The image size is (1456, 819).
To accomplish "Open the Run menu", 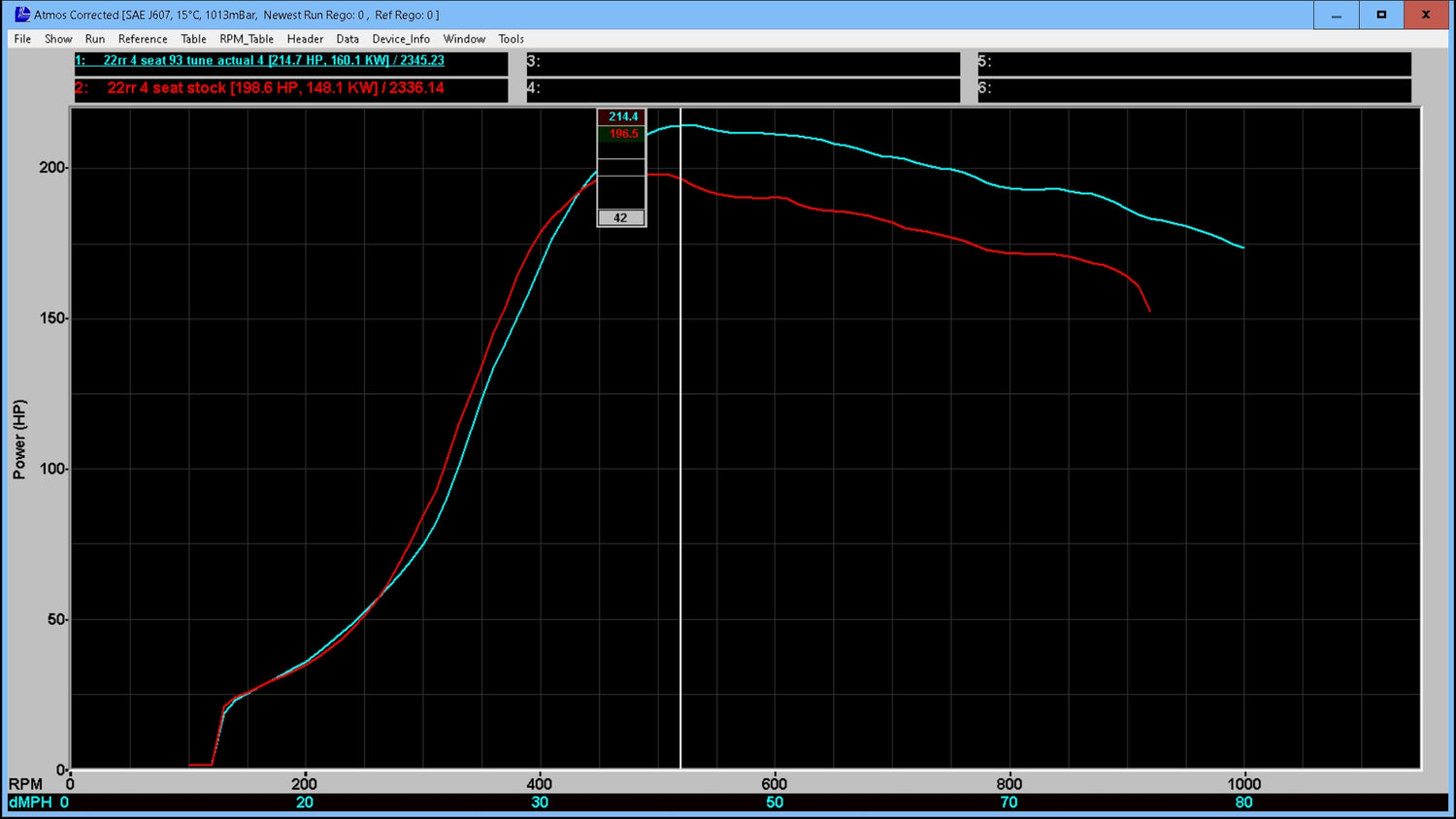I will (94, 39).
